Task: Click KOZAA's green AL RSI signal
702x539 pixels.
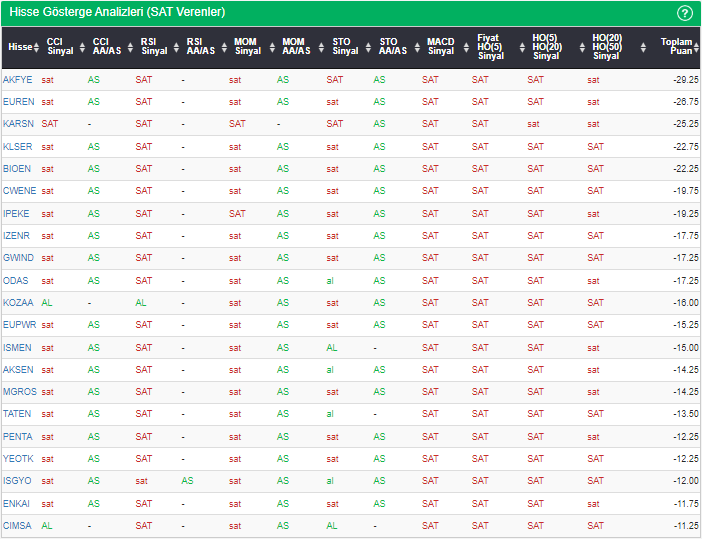Action: 141,303
